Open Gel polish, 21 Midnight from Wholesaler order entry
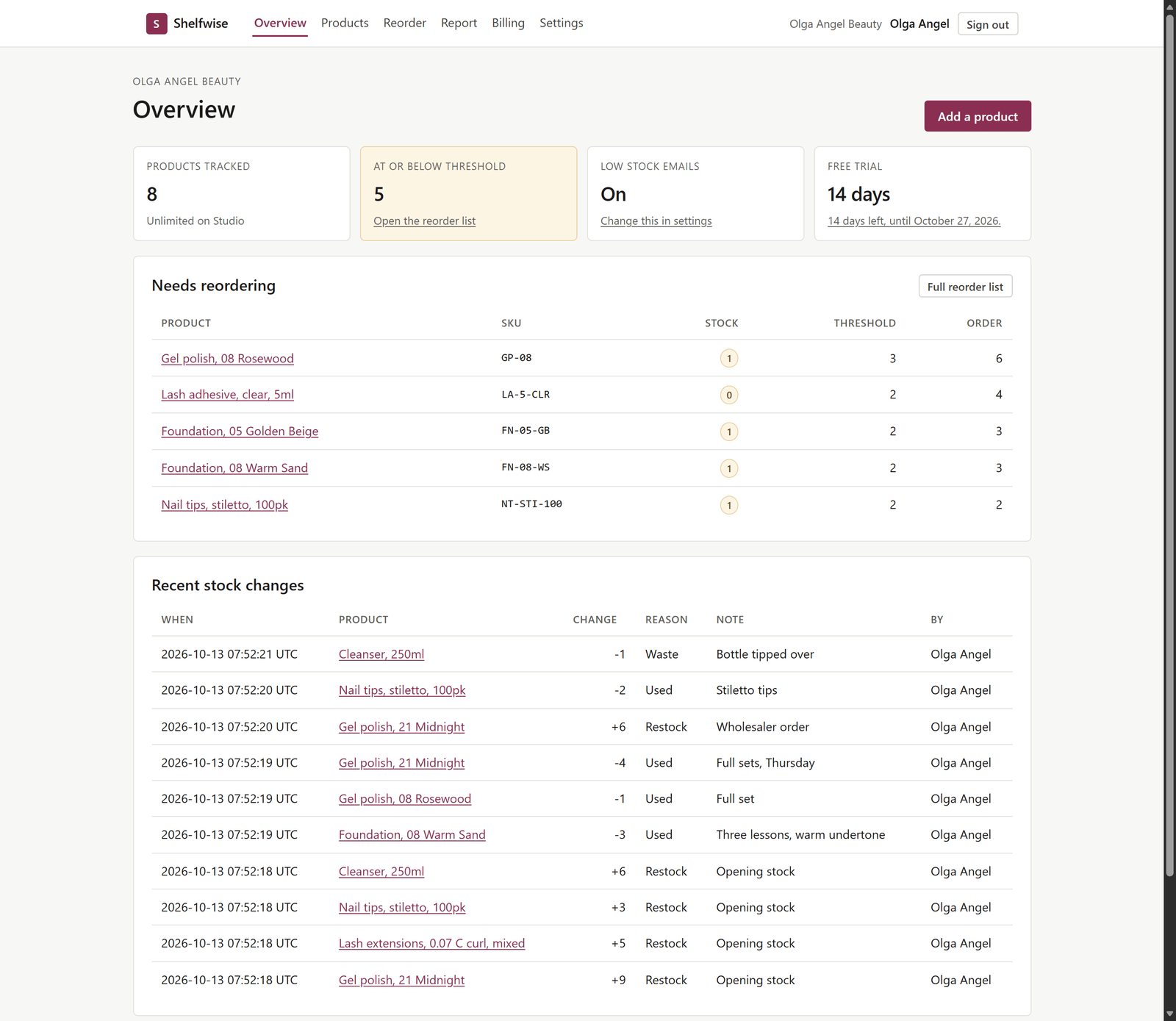1176x1021 pixels. click(x=401, y=726)
